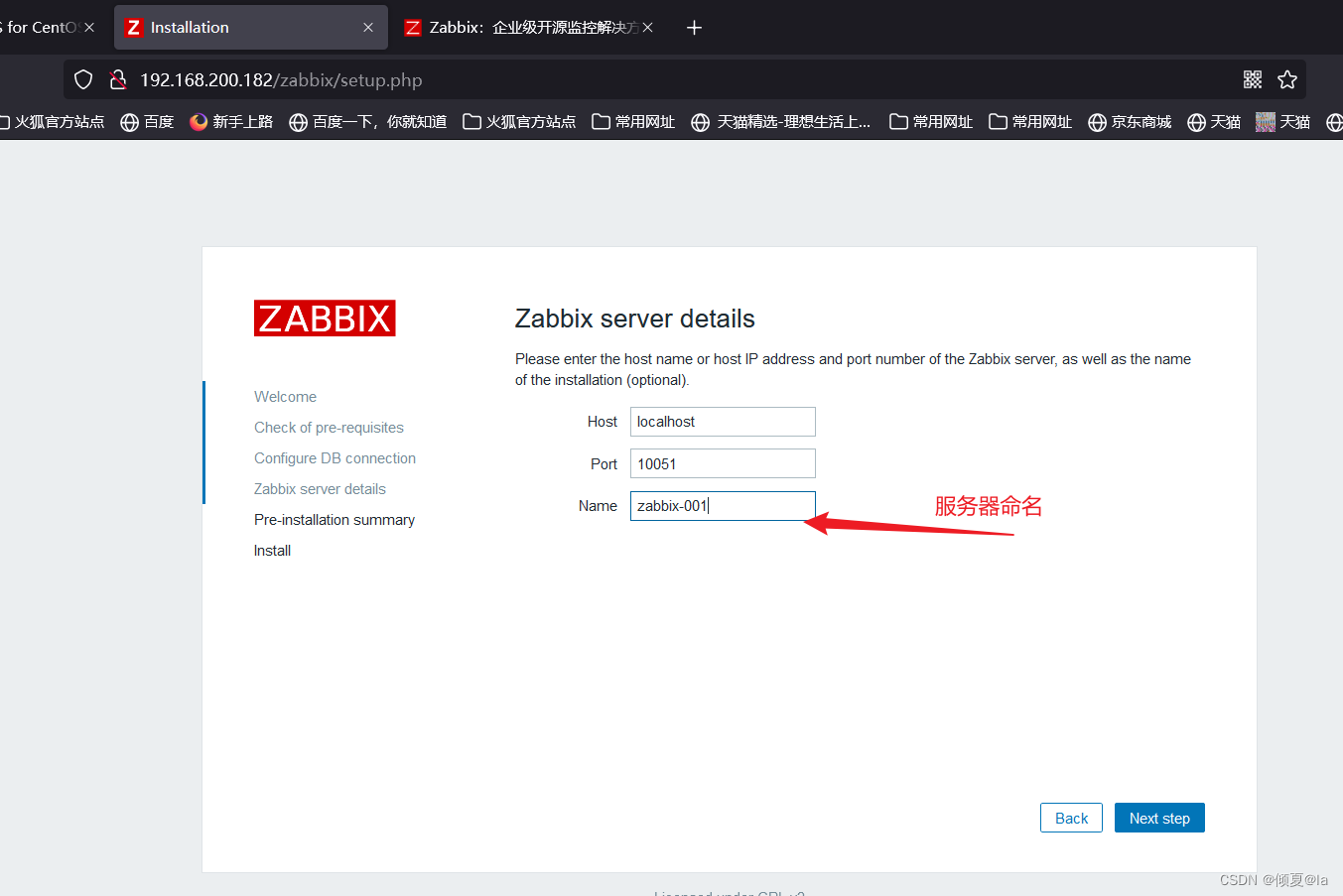Show the insecure connection lock icon info
The width and height of the screenshot is (1343, 896).
[x=117, y=79]
